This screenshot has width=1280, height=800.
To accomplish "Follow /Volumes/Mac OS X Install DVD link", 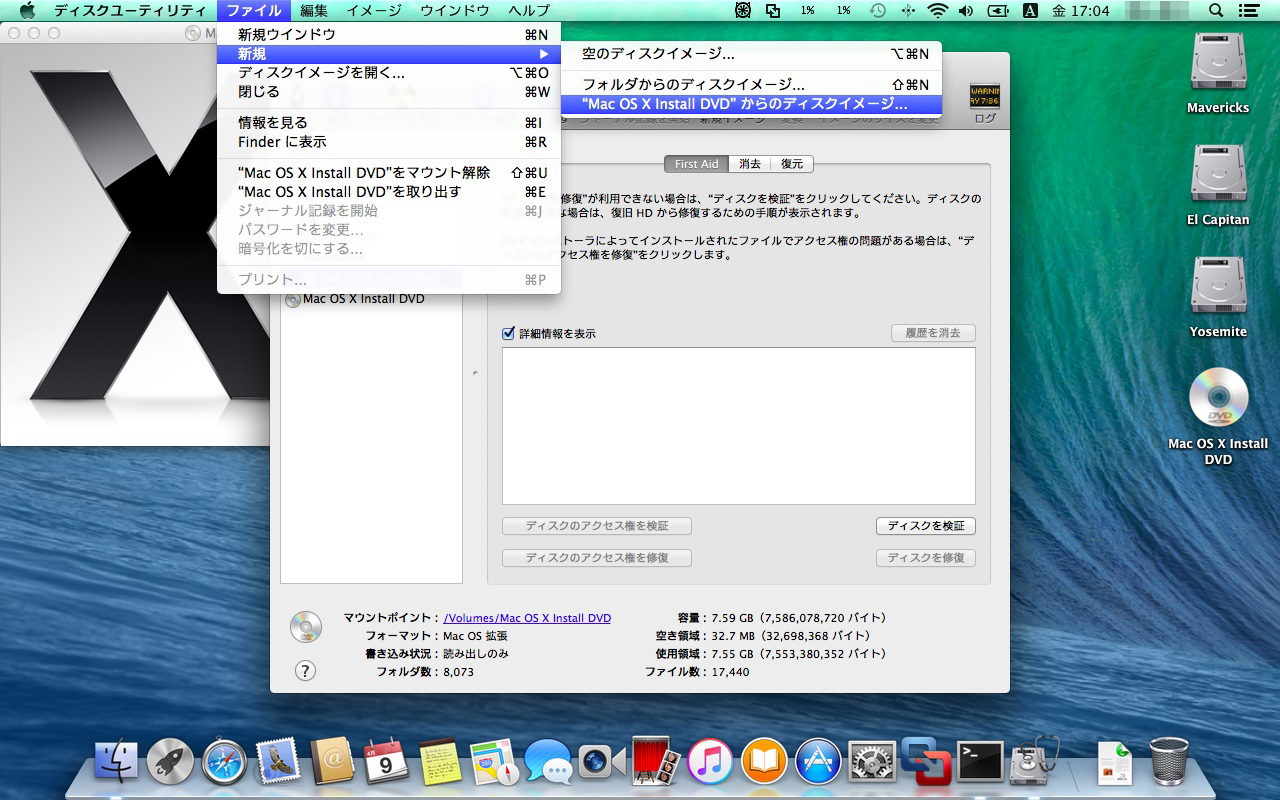I will coord(527,618).
